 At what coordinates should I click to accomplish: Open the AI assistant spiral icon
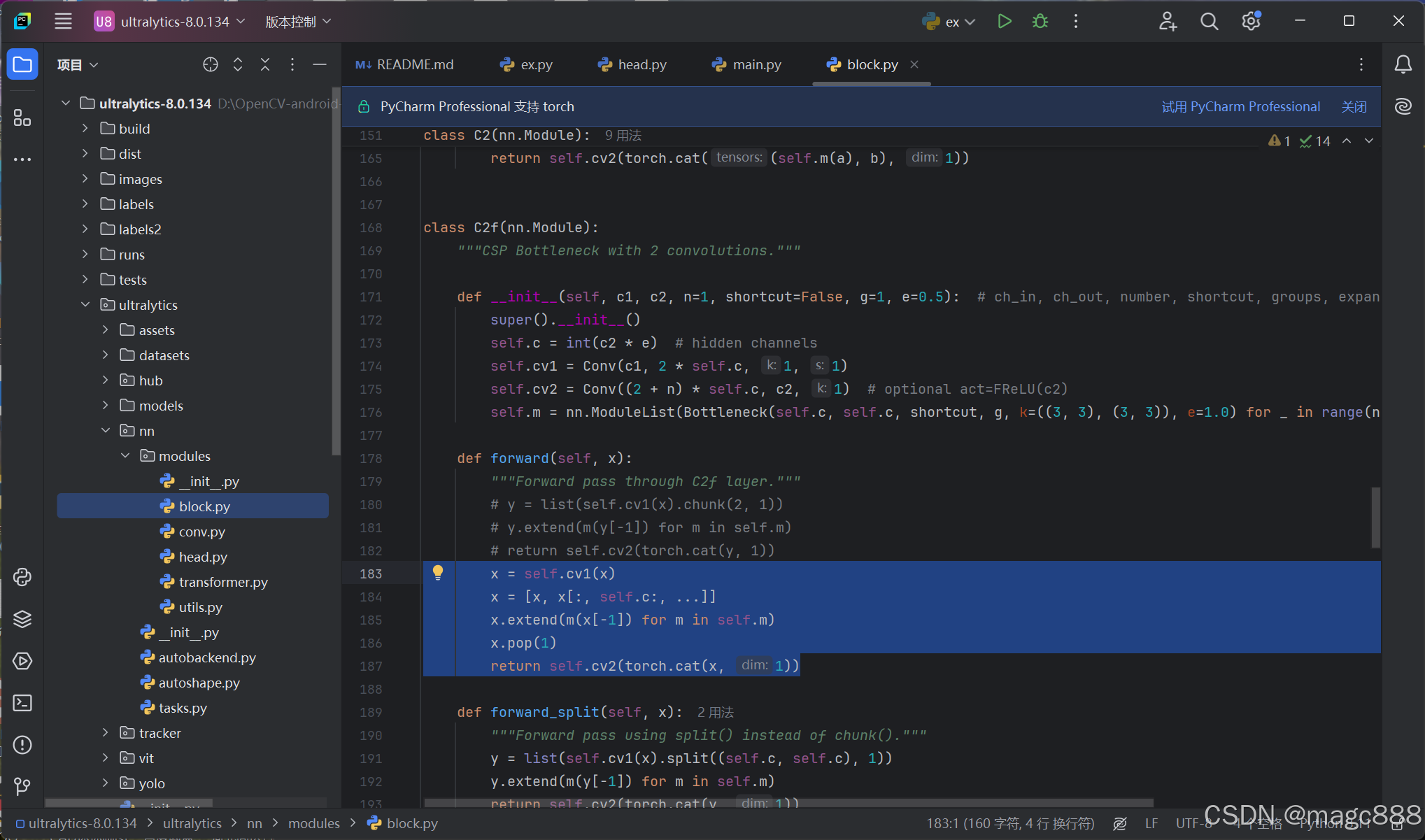1403,106
